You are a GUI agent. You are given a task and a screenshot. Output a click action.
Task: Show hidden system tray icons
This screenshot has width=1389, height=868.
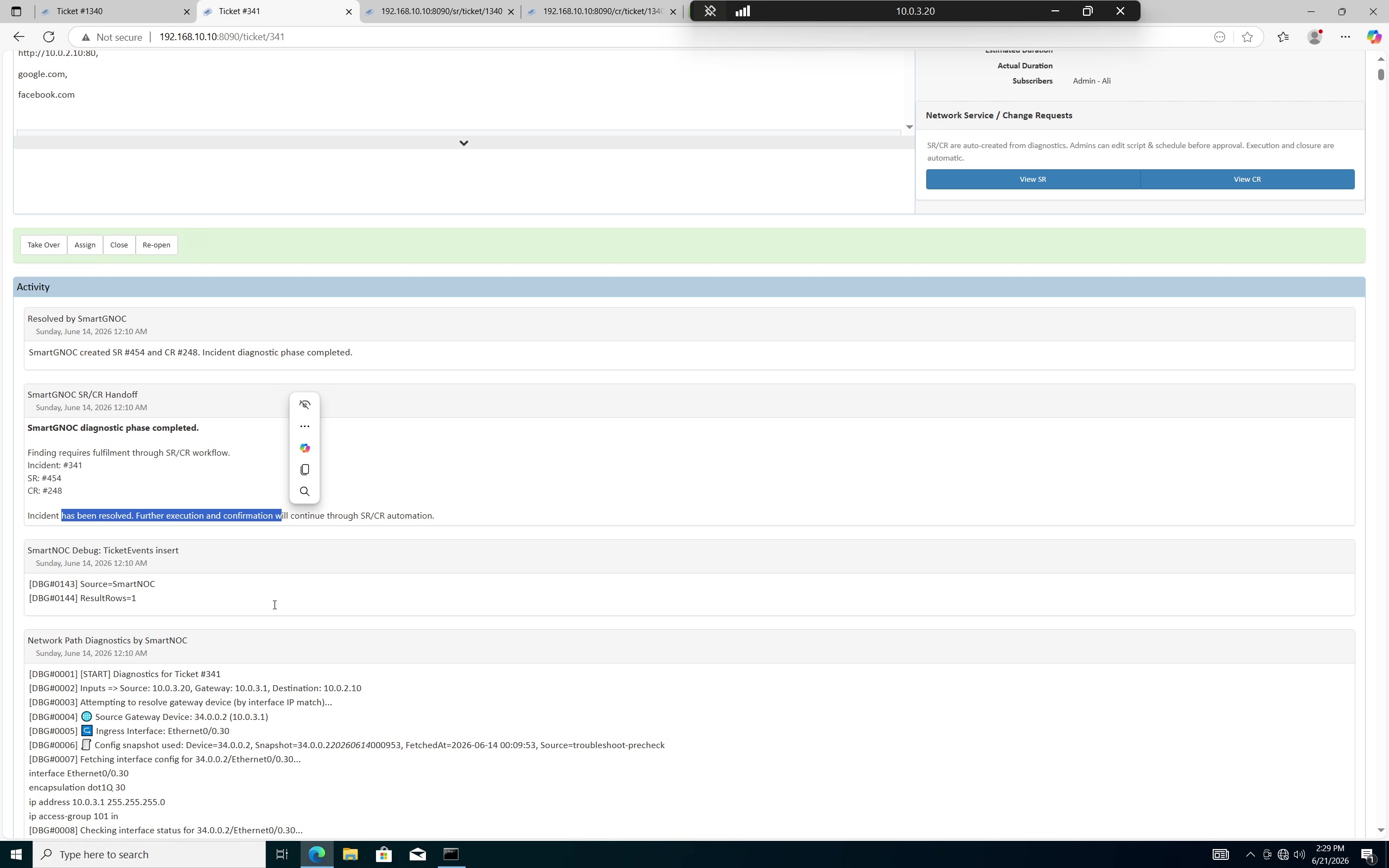[1250, 854]
